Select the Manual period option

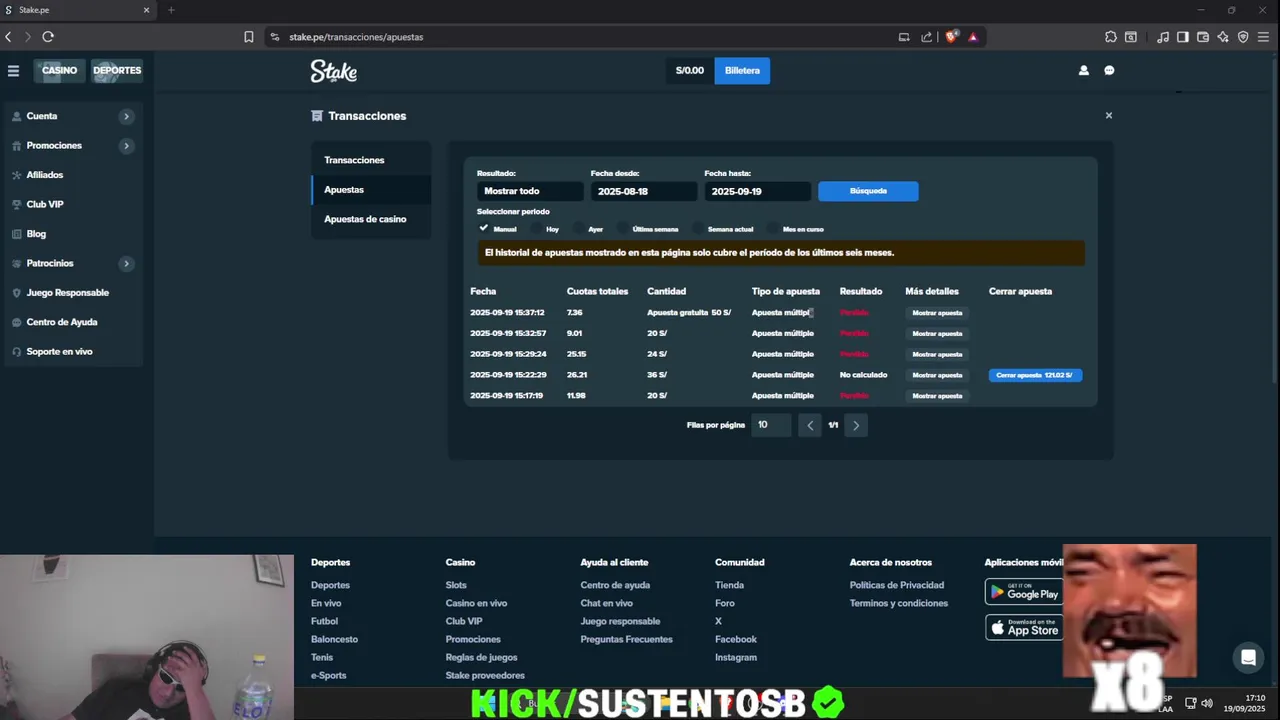click(497, 229)
